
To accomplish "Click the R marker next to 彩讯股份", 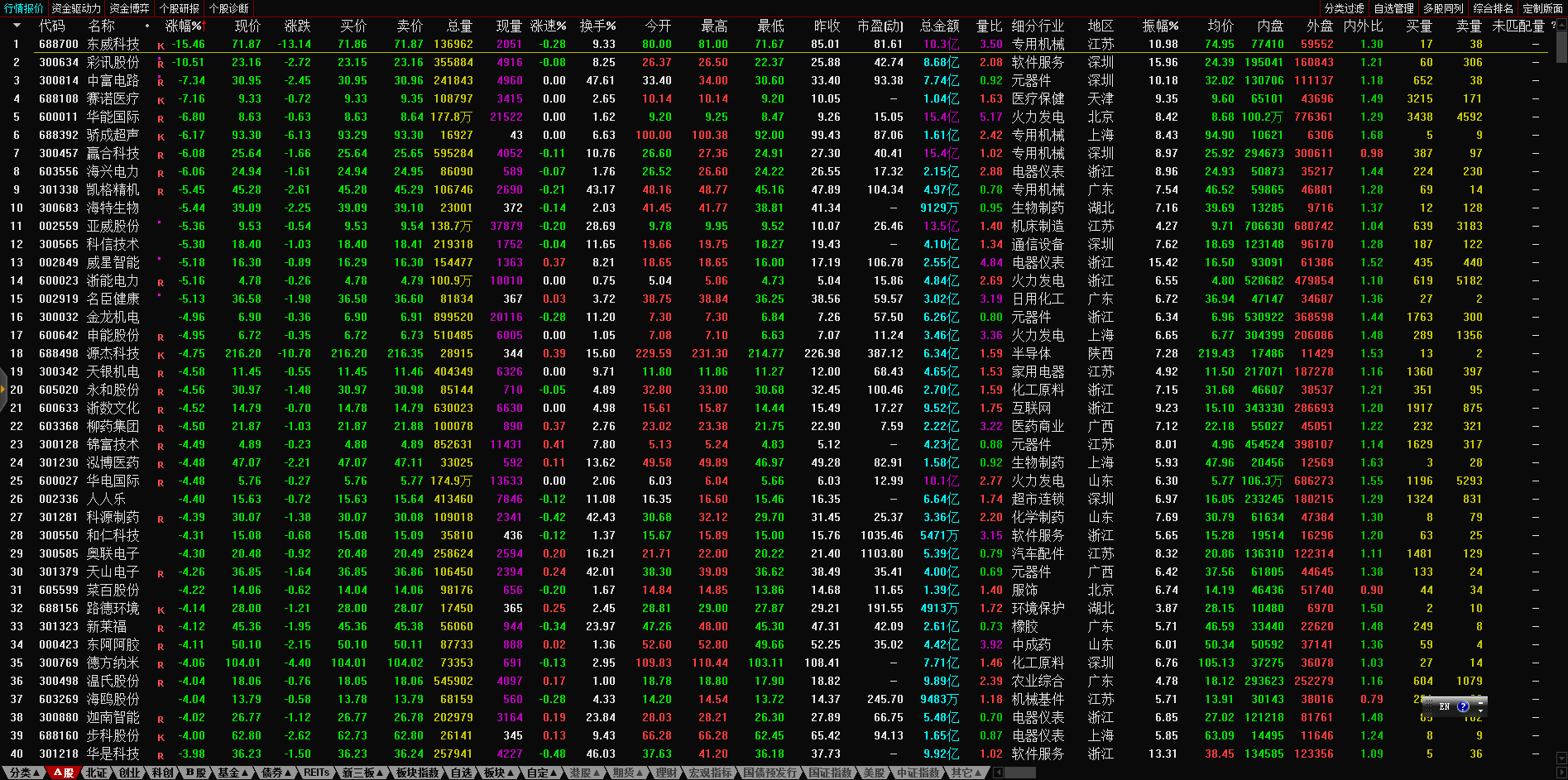I will (x=161, y=64).
